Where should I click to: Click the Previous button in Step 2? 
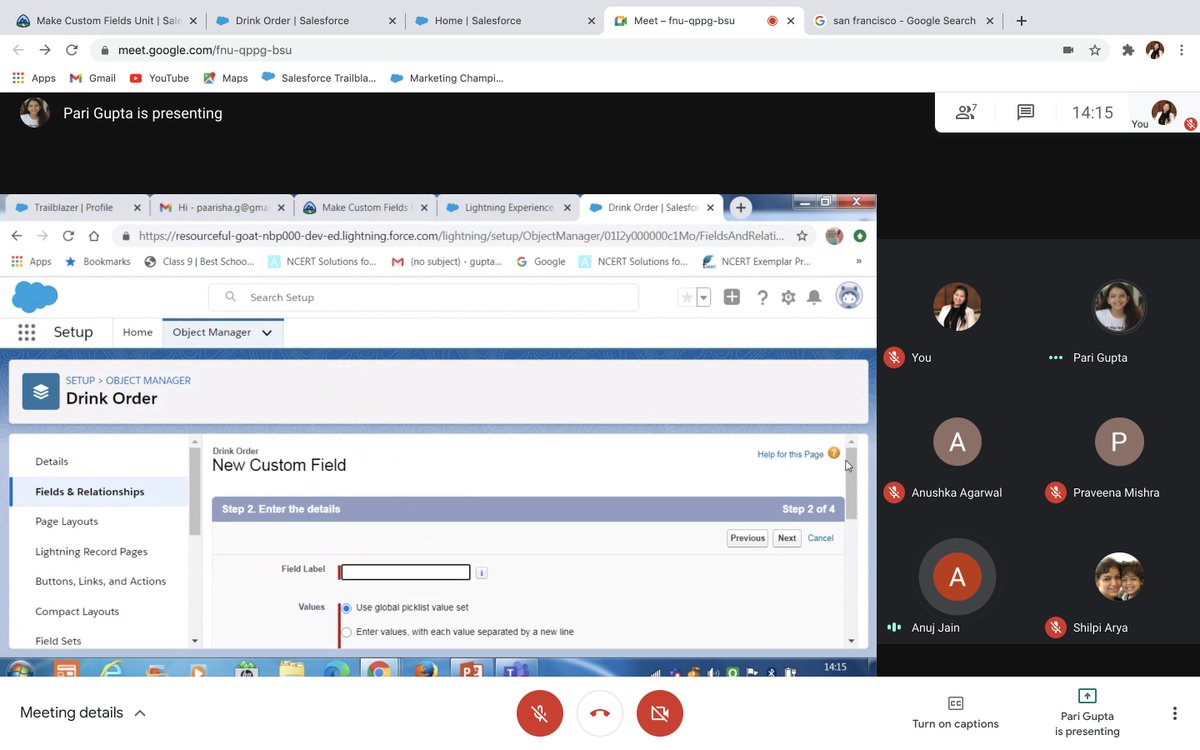coord(746,537)
